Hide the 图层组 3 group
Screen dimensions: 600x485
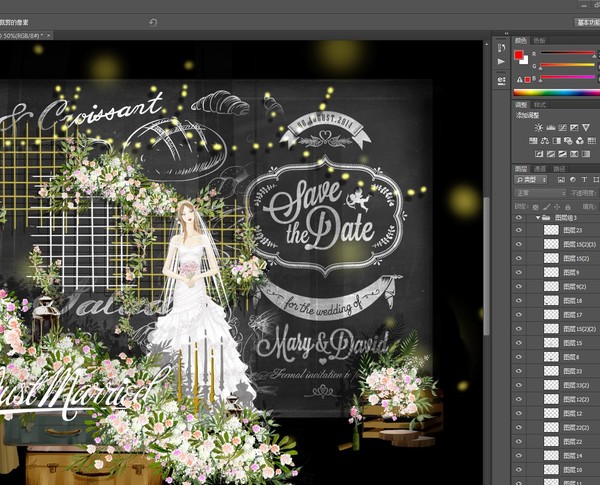pyautogui.click(x=519, y=218)
